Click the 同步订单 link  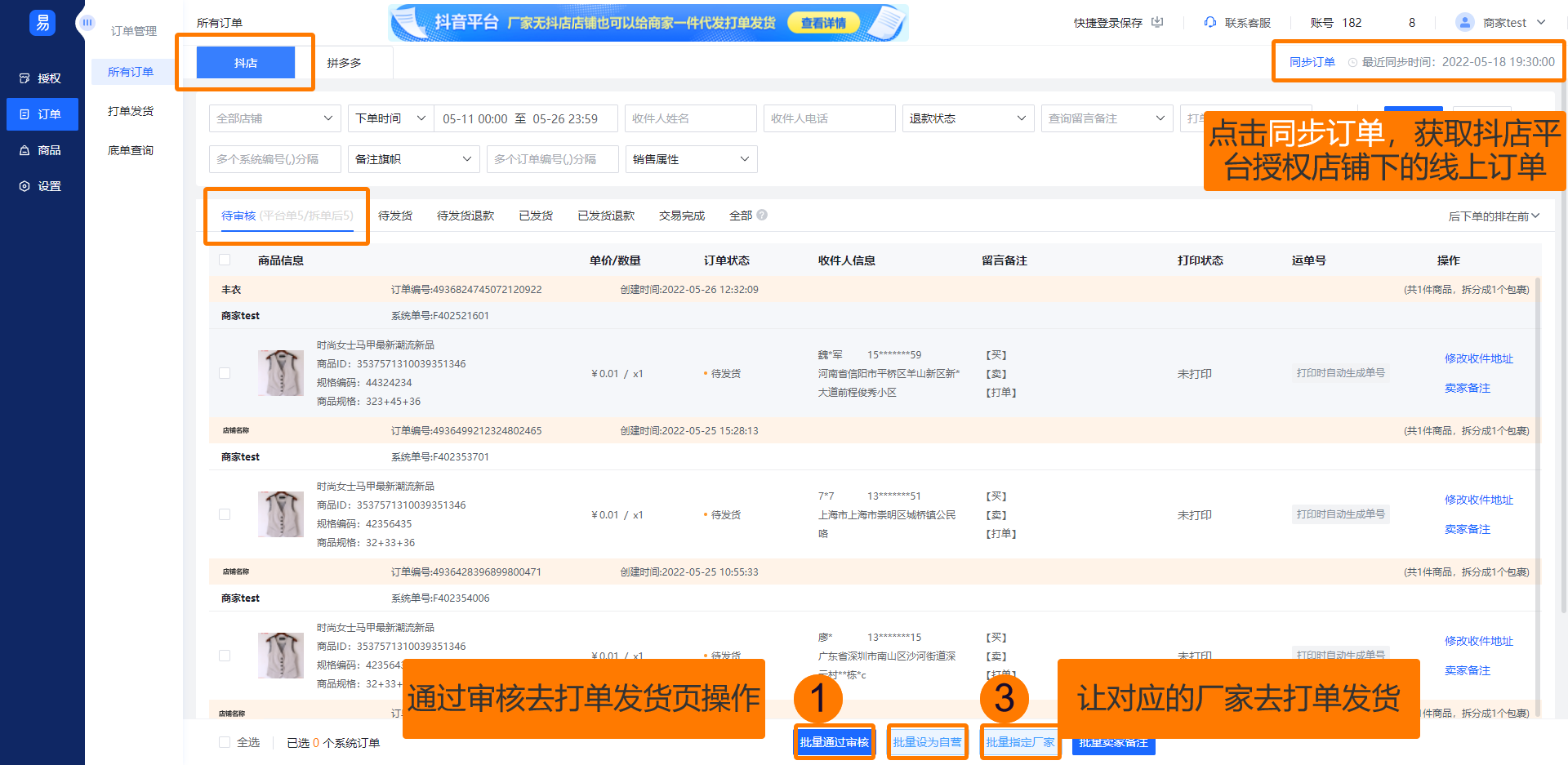click(x=1312, y=62)
